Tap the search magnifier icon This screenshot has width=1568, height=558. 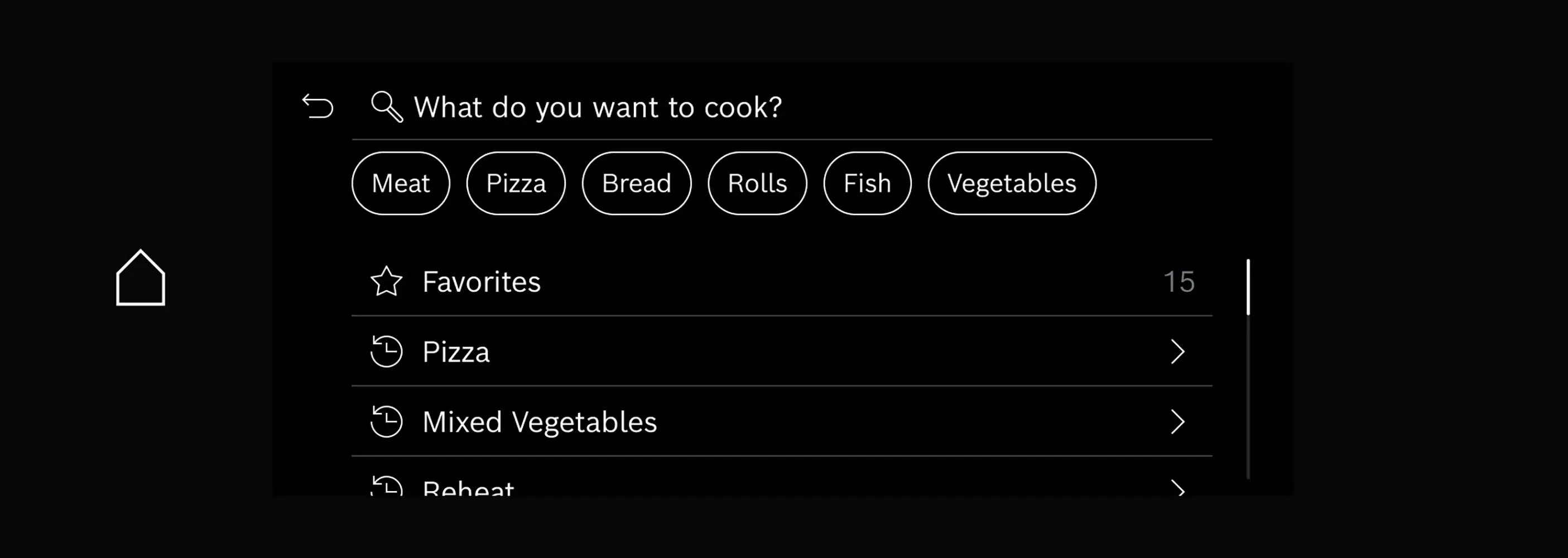coord(387,107)
